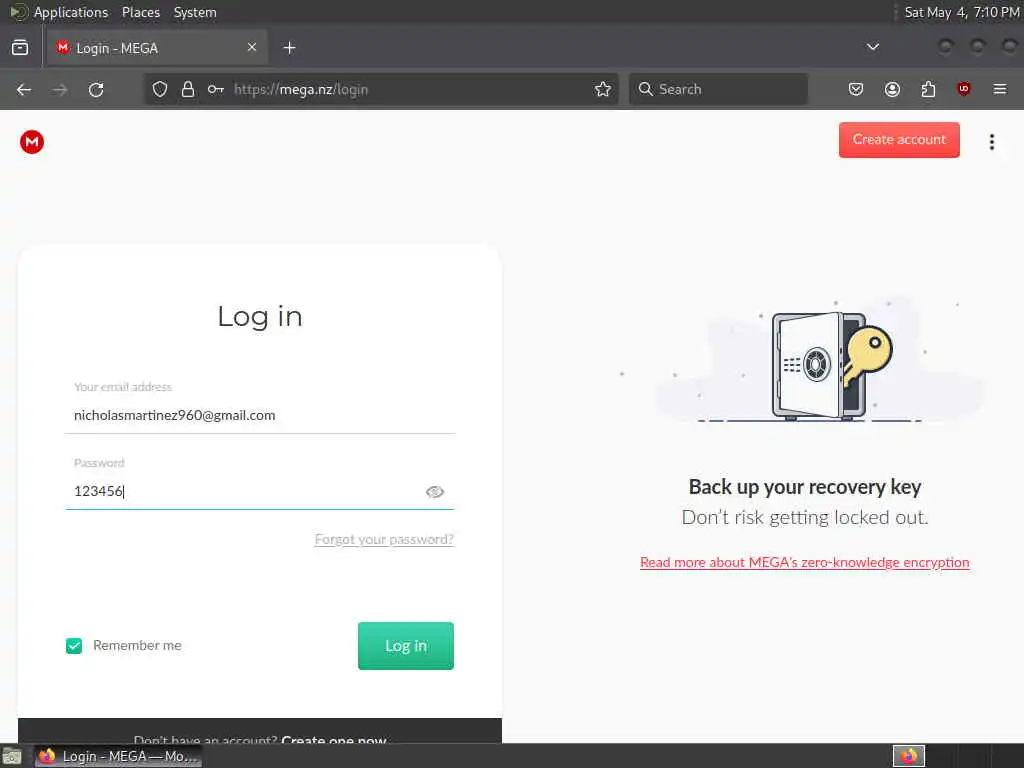Click the Create one now link
Screen dimensions: 1024x768
[x=334, y=739]
